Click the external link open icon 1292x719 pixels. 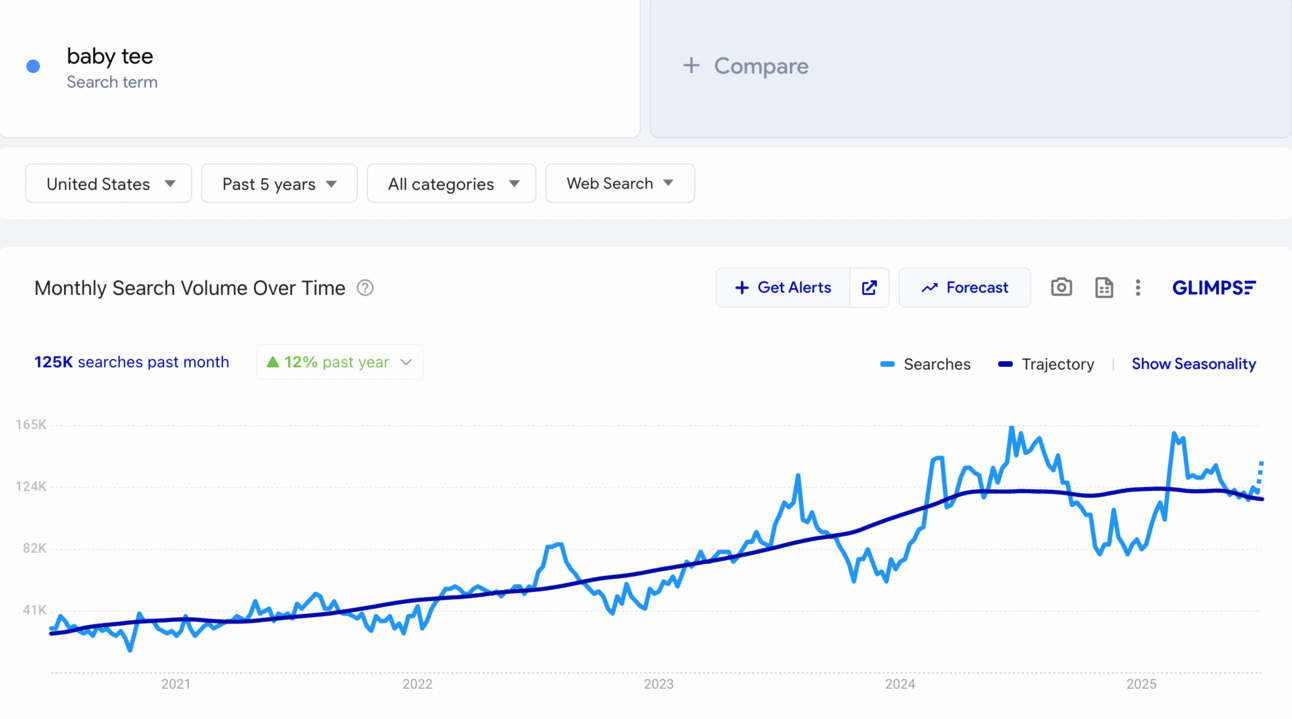(x=869, y=288)
